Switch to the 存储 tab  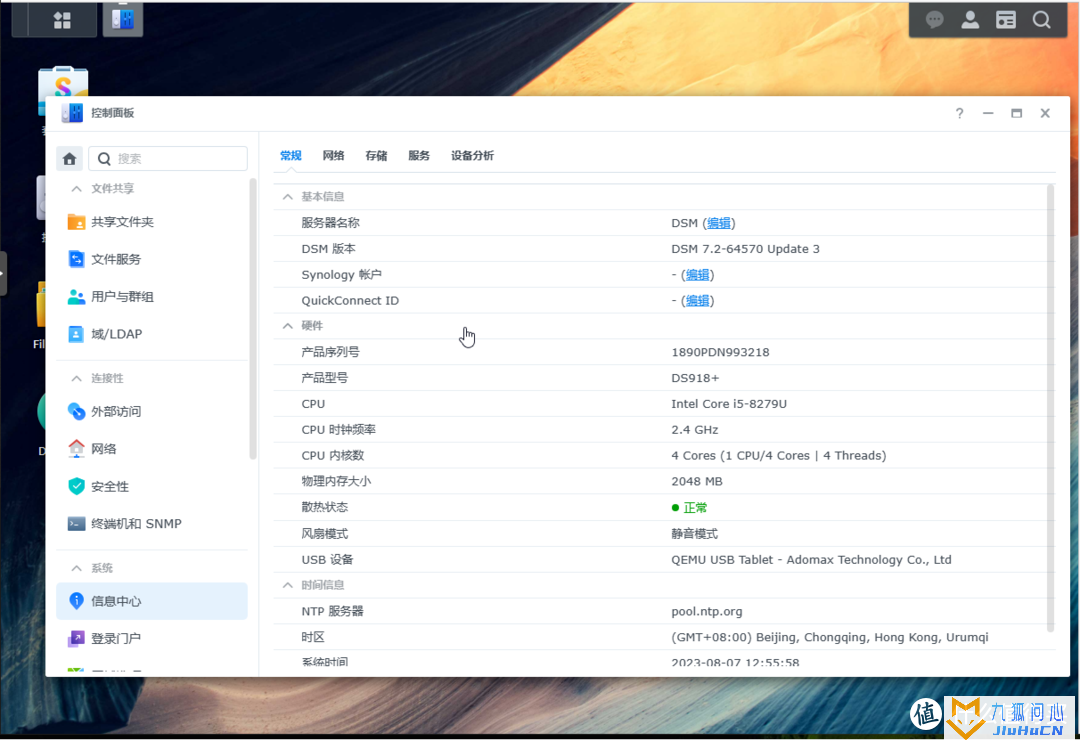[x=376, y=156]
